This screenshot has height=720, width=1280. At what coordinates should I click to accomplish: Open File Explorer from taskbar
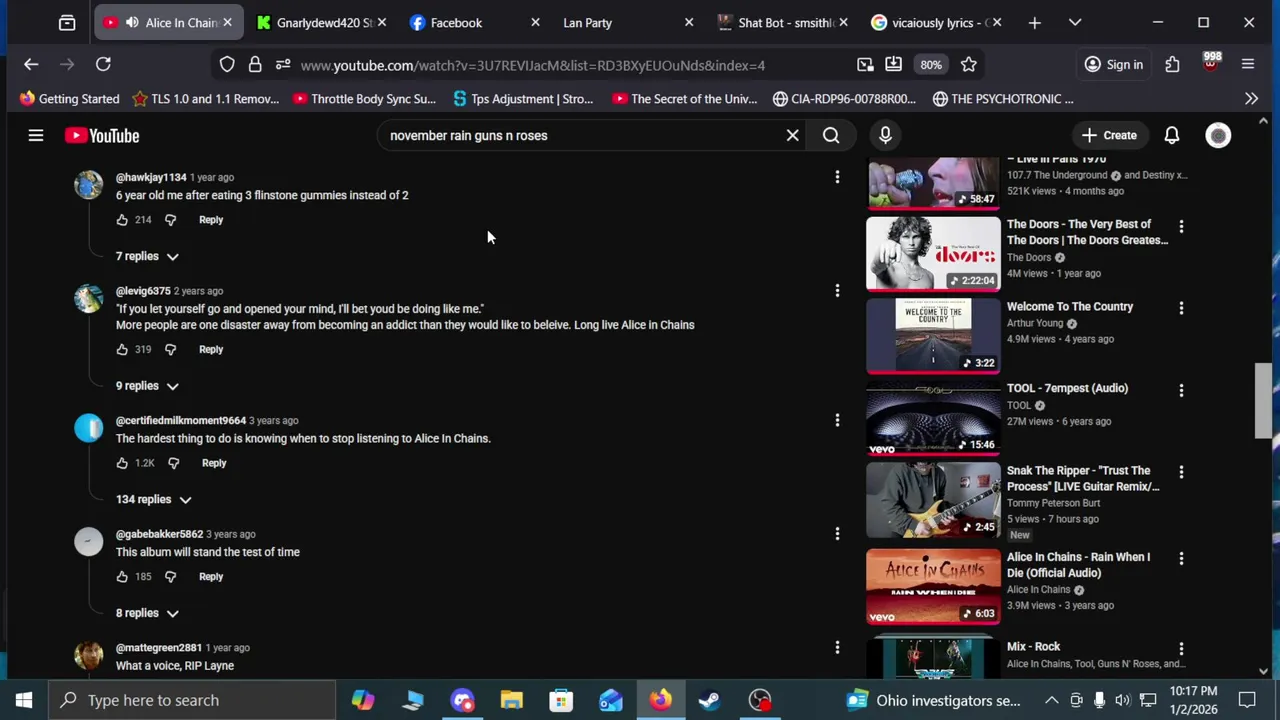(511, 700)
